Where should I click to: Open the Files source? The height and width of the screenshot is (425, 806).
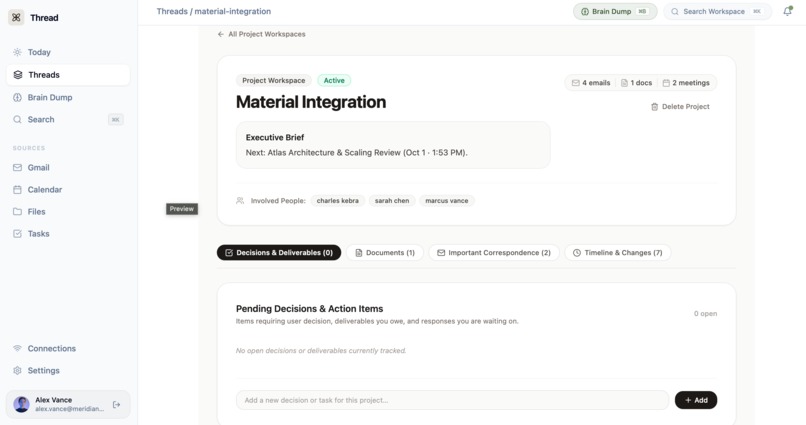point(68,212)
